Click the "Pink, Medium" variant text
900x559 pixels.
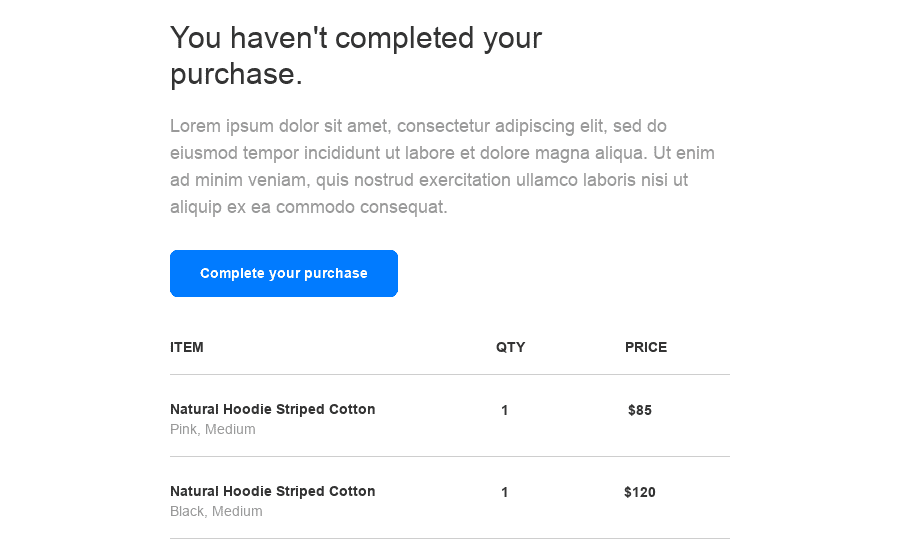tap(213, 430)
